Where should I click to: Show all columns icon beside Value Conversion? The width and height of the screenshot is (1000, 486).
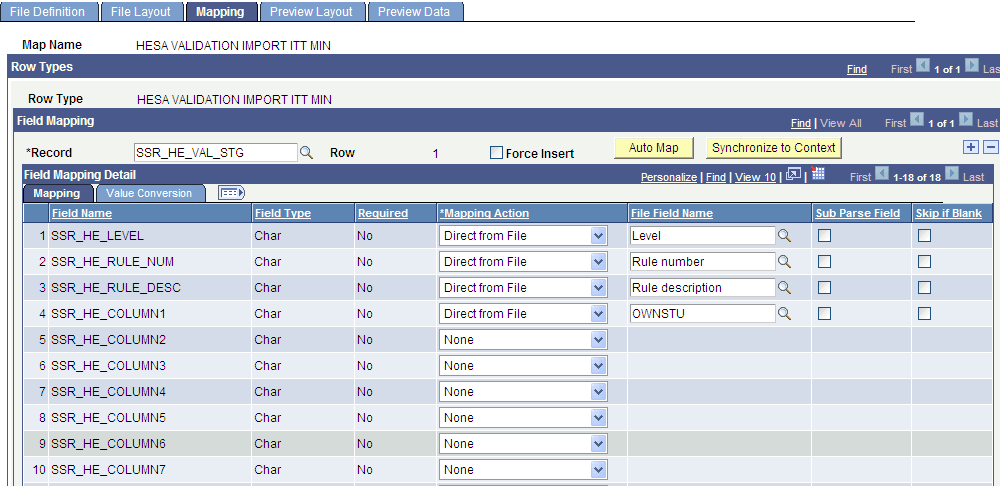[232, 193]
